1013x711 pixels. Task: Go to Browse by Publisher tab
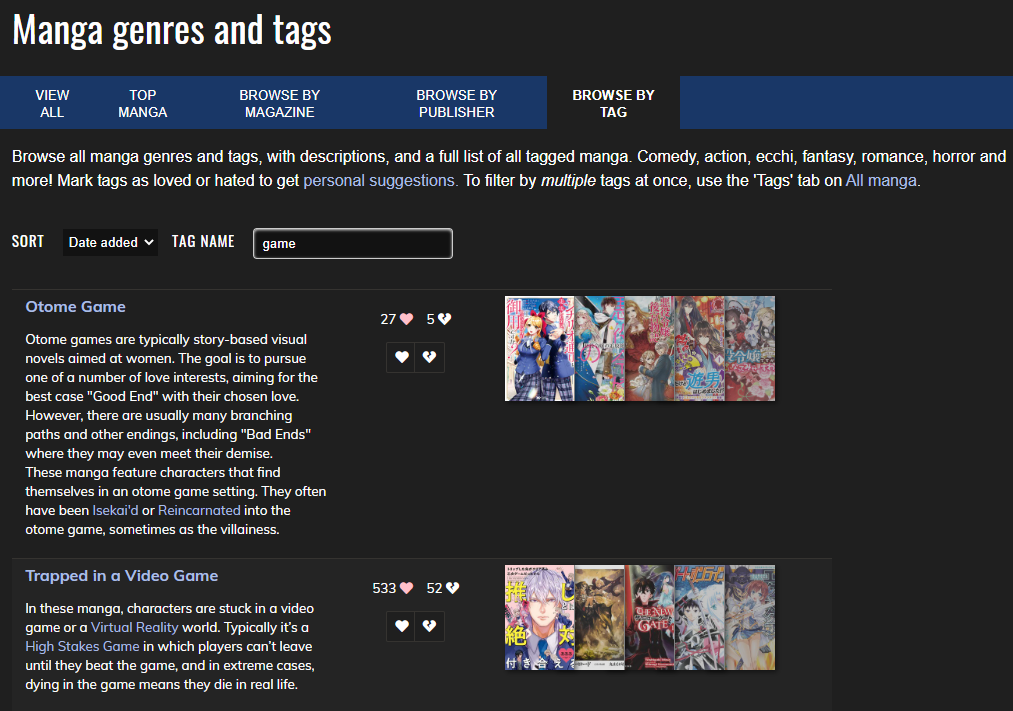tap(456, 103)
